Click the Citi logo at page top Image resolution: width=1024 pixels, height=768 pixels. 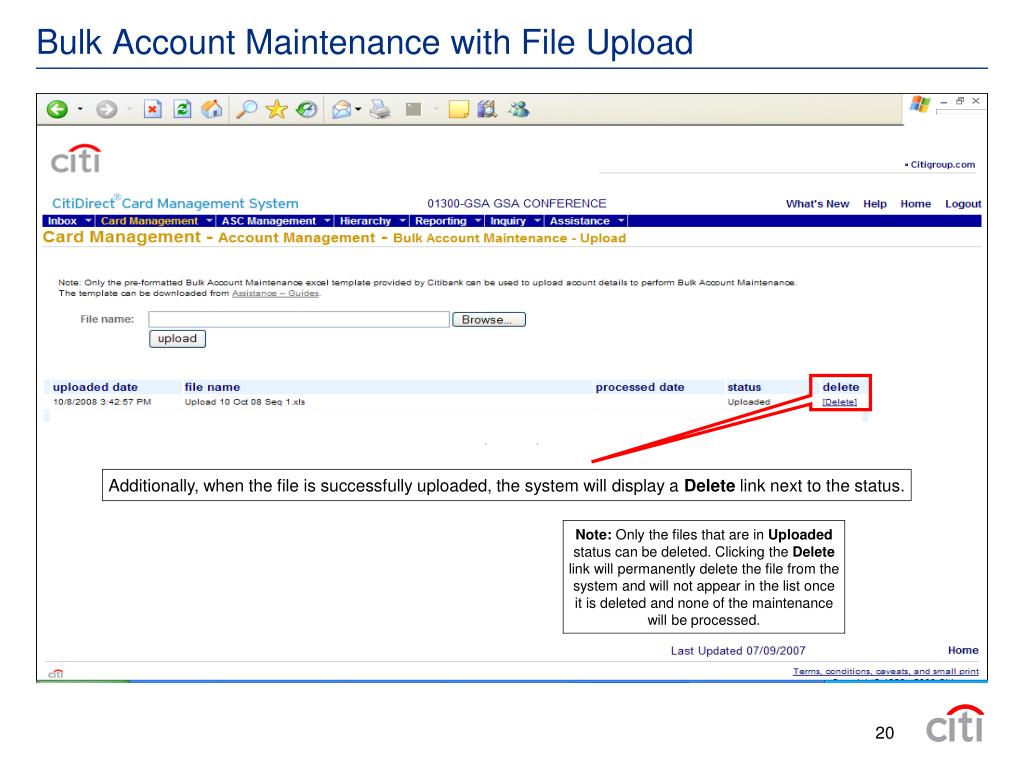coord(76,159)
